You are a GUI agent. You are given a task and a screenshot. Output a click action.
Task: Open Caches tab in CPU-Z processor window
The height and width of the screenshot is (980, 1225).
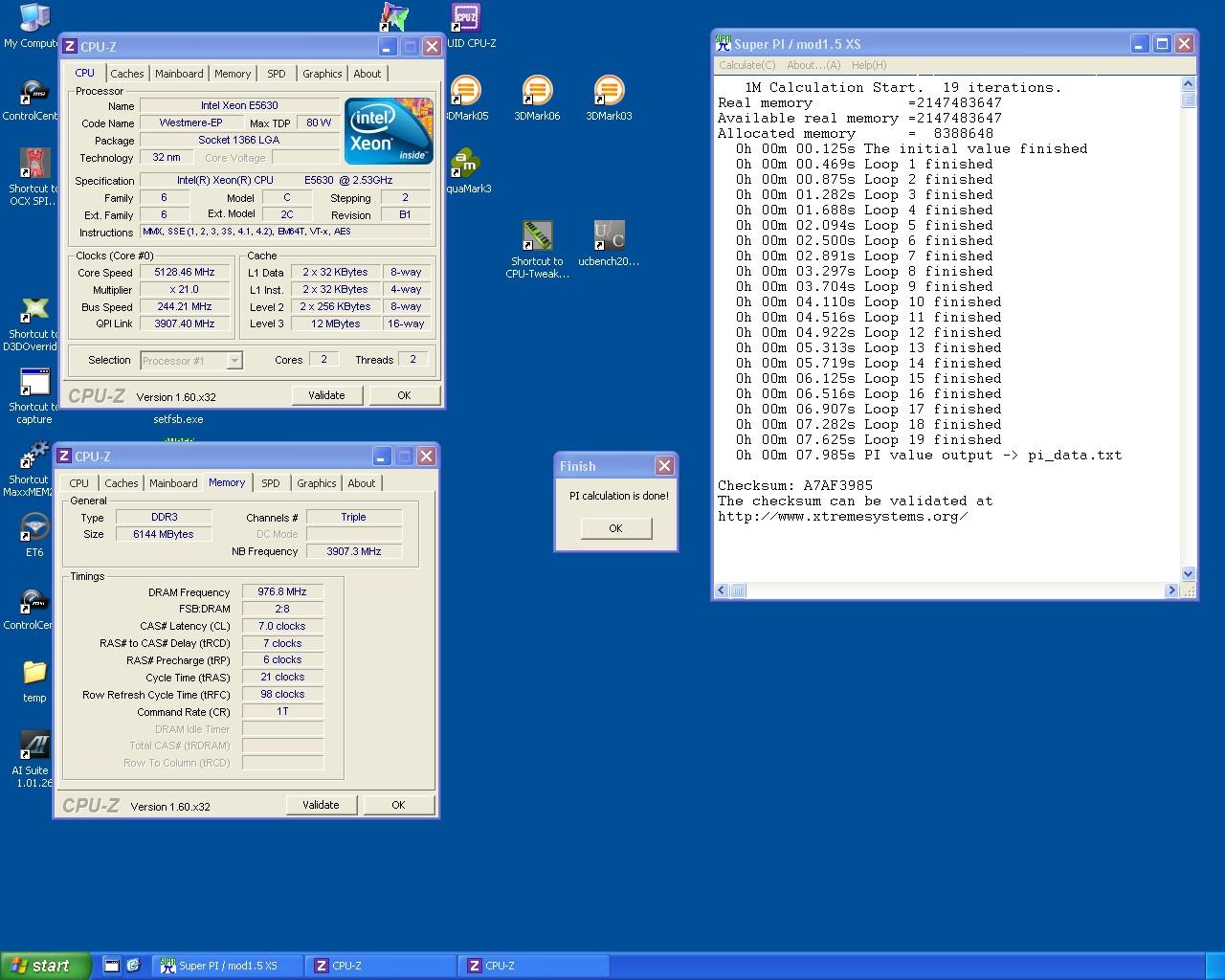(126, 74)
